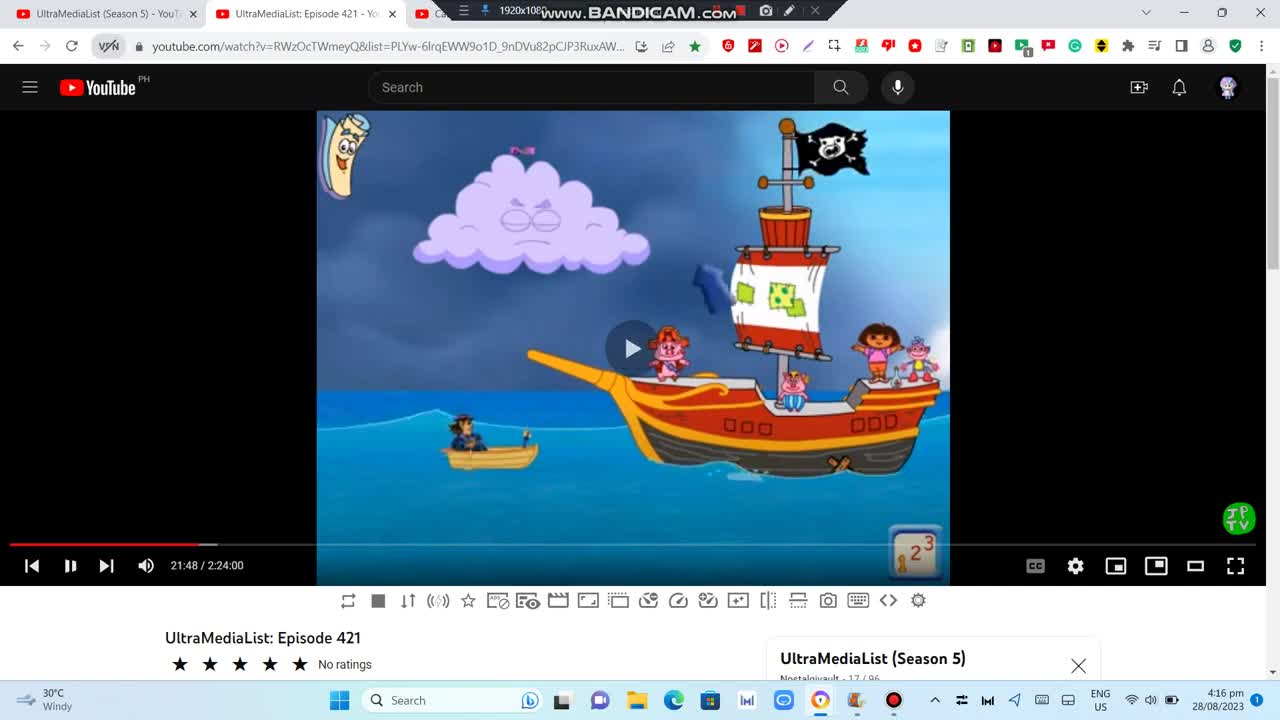Viewport: 1280px width, 720px height.
Task: Click the URL address bar
Action: click(x=388, y=46)
